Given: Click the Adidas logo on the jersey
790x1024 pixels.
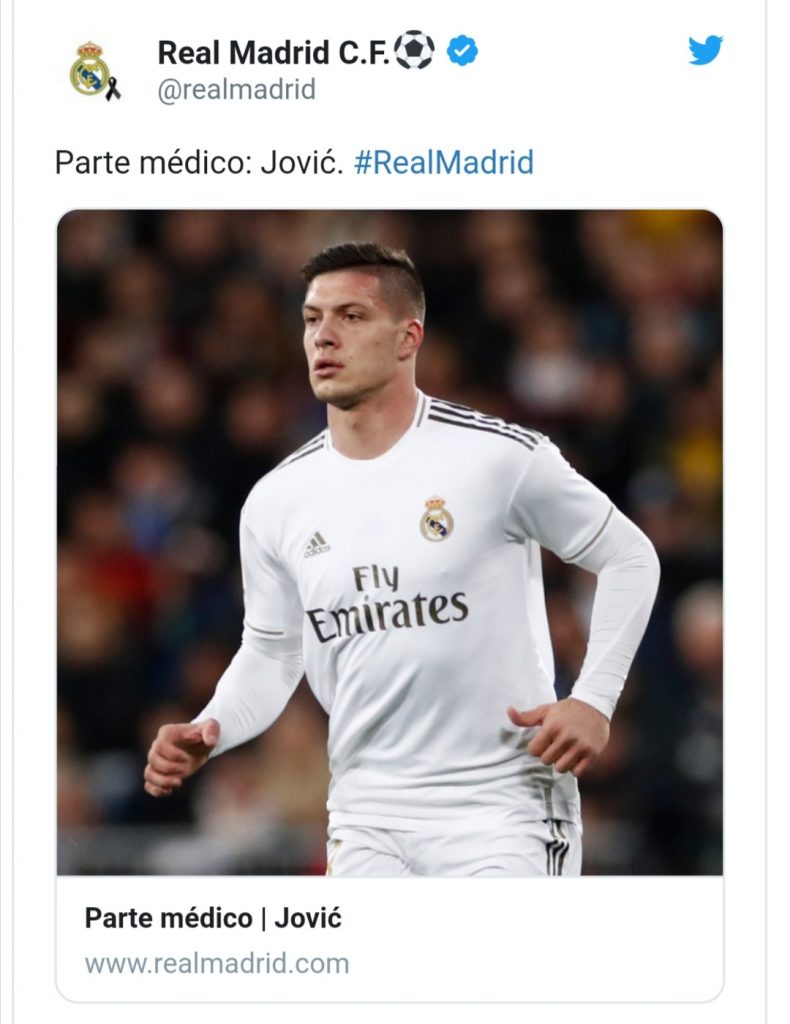Looking at the screenshot, I should tap(317, 545).
